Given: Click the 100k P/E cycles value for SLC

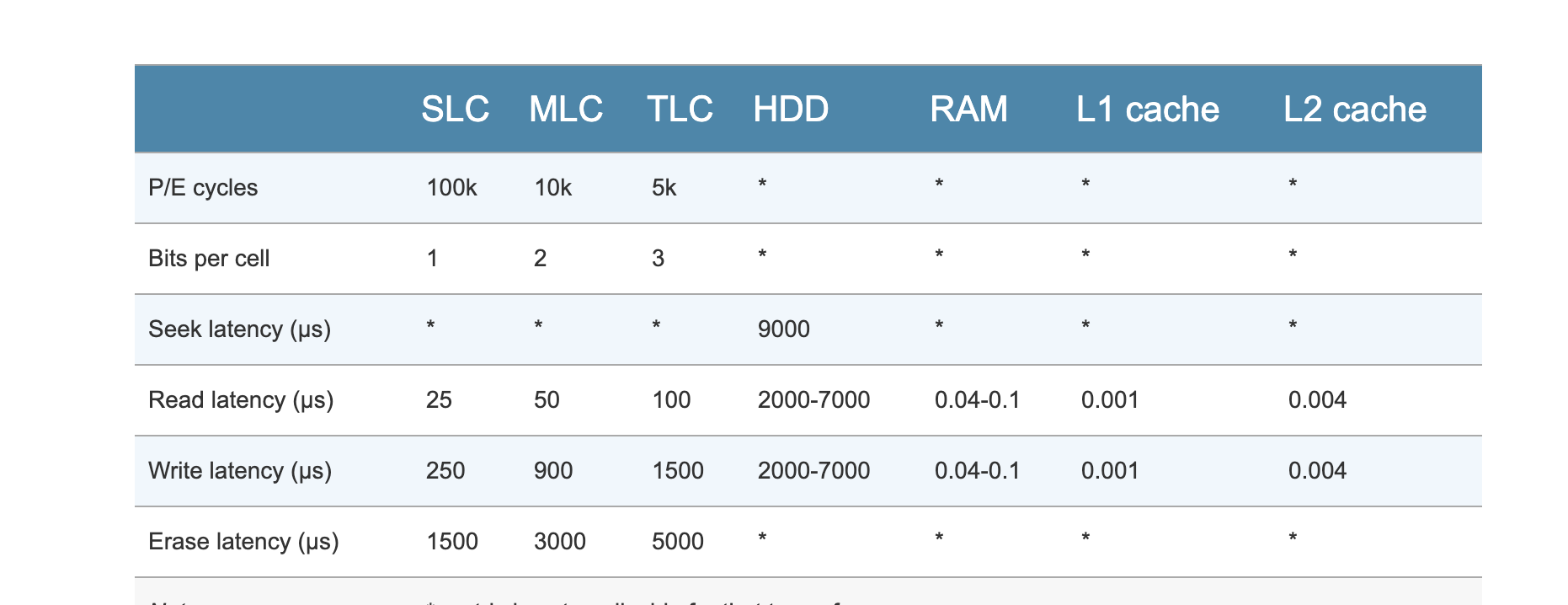Looking at the screenshot, I should [451, 187].
